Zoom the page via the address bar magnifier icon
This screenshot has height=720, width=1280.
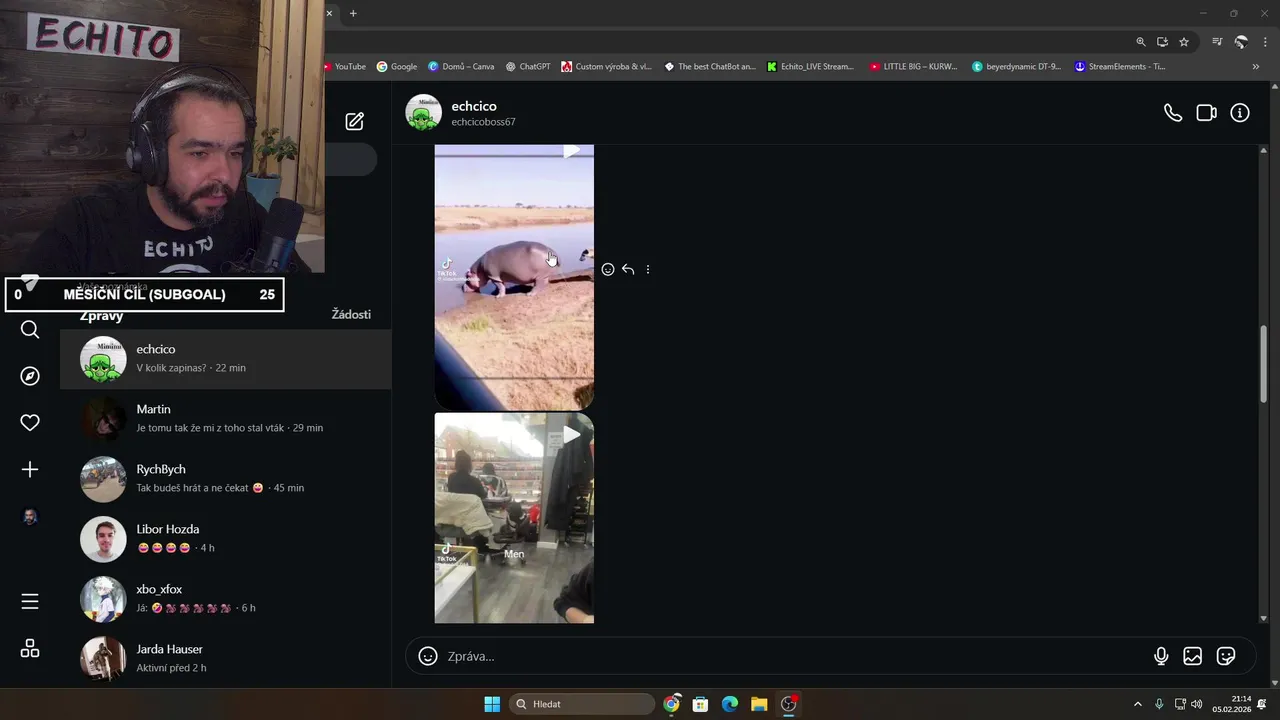(x=1141, y=42)
